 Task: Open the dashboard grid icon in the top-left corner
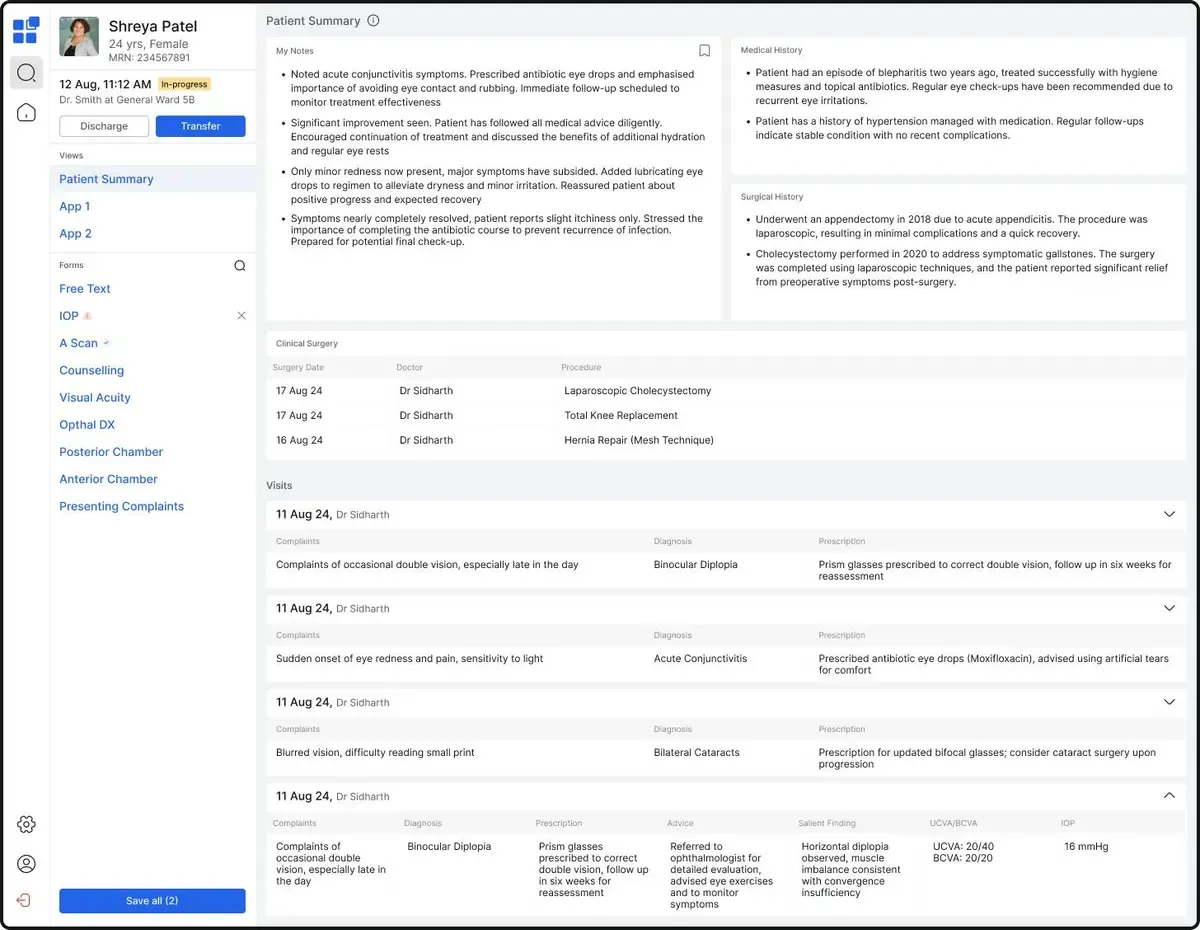[x=26, y=30]
